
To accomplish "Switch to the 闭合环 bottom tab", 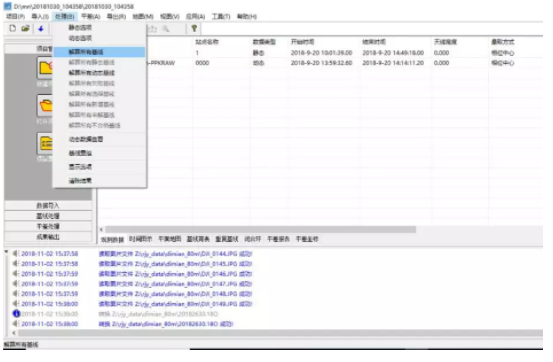I will pyautogui.click(x=253, y=239).
